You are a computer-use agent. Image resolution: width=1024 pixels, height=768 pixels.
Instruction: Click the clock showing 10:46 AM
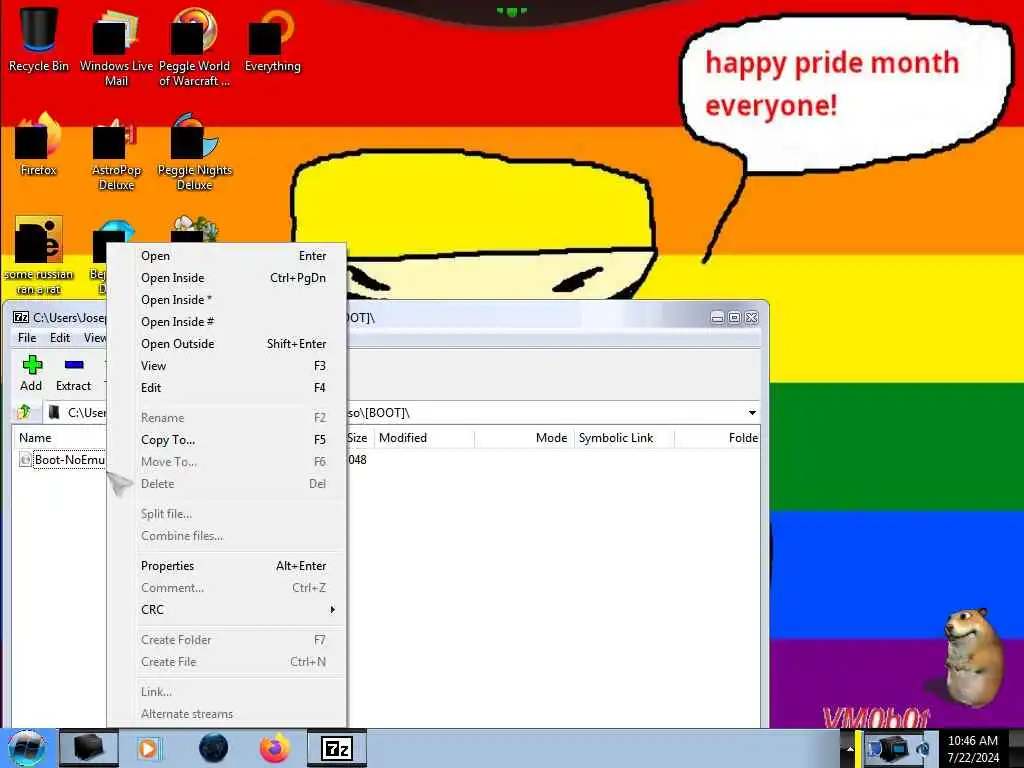coord(972,741)
